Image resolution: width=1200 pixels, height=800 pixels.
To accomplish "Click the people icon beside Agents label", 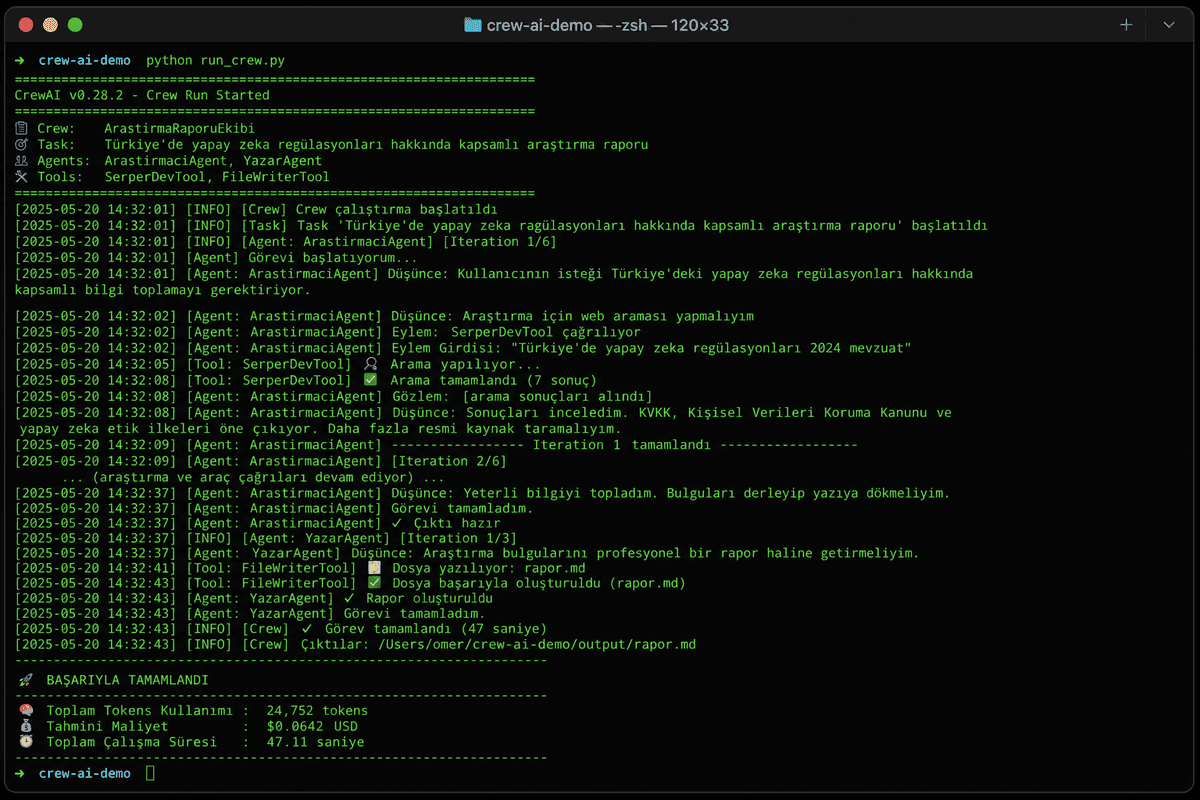I will [x=23, y=161].
